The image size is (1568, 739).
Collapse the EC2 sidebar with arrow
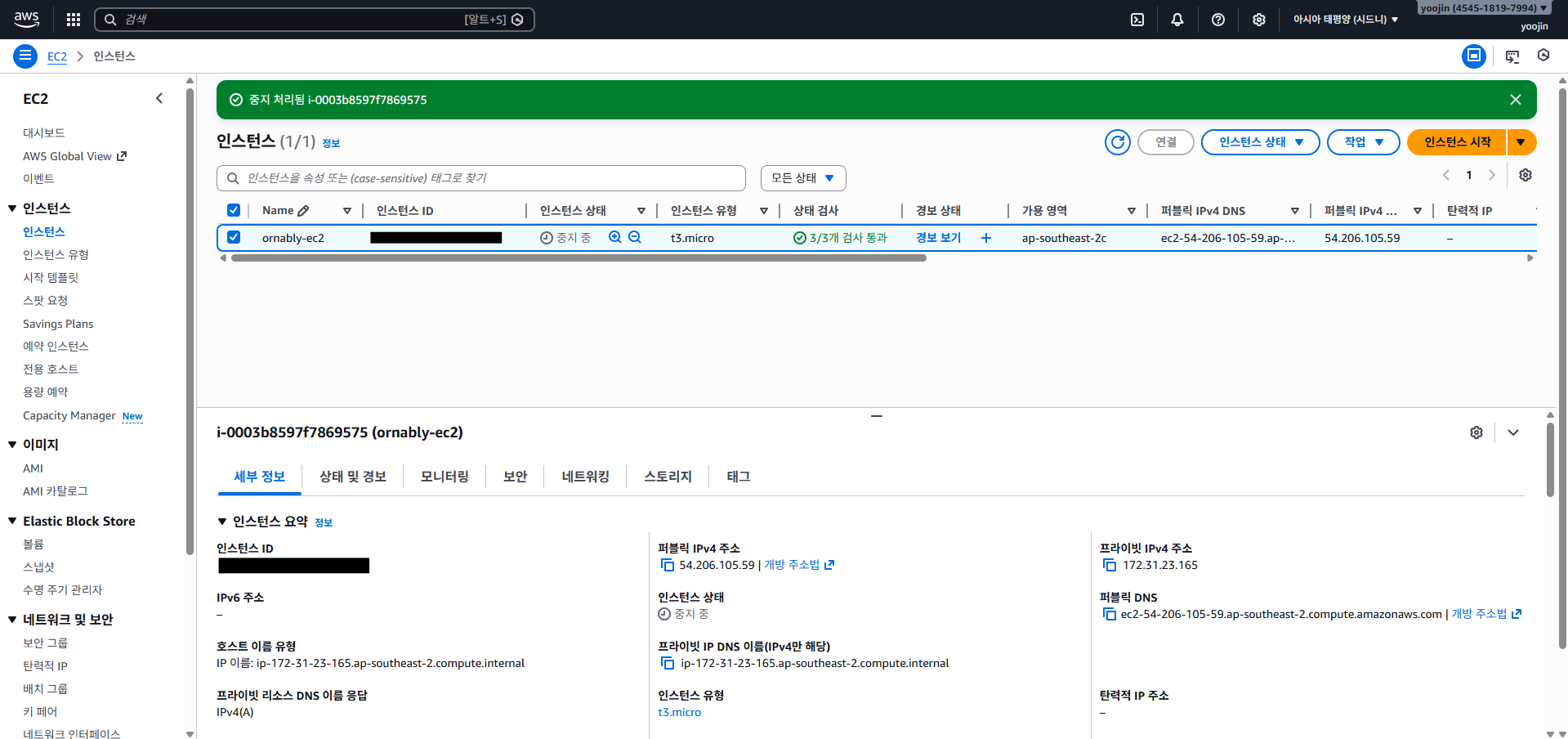point(159,98)
